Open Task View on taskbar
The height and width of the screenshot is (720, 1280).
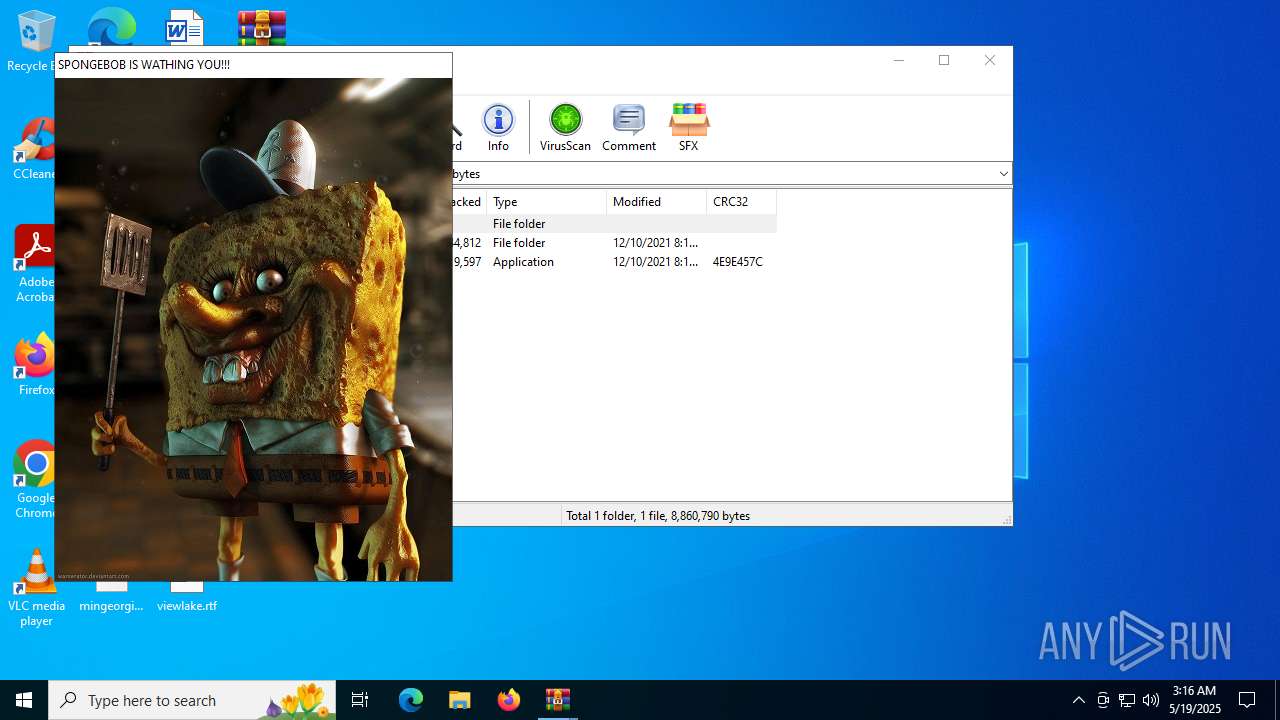click(x=360, y=700)
